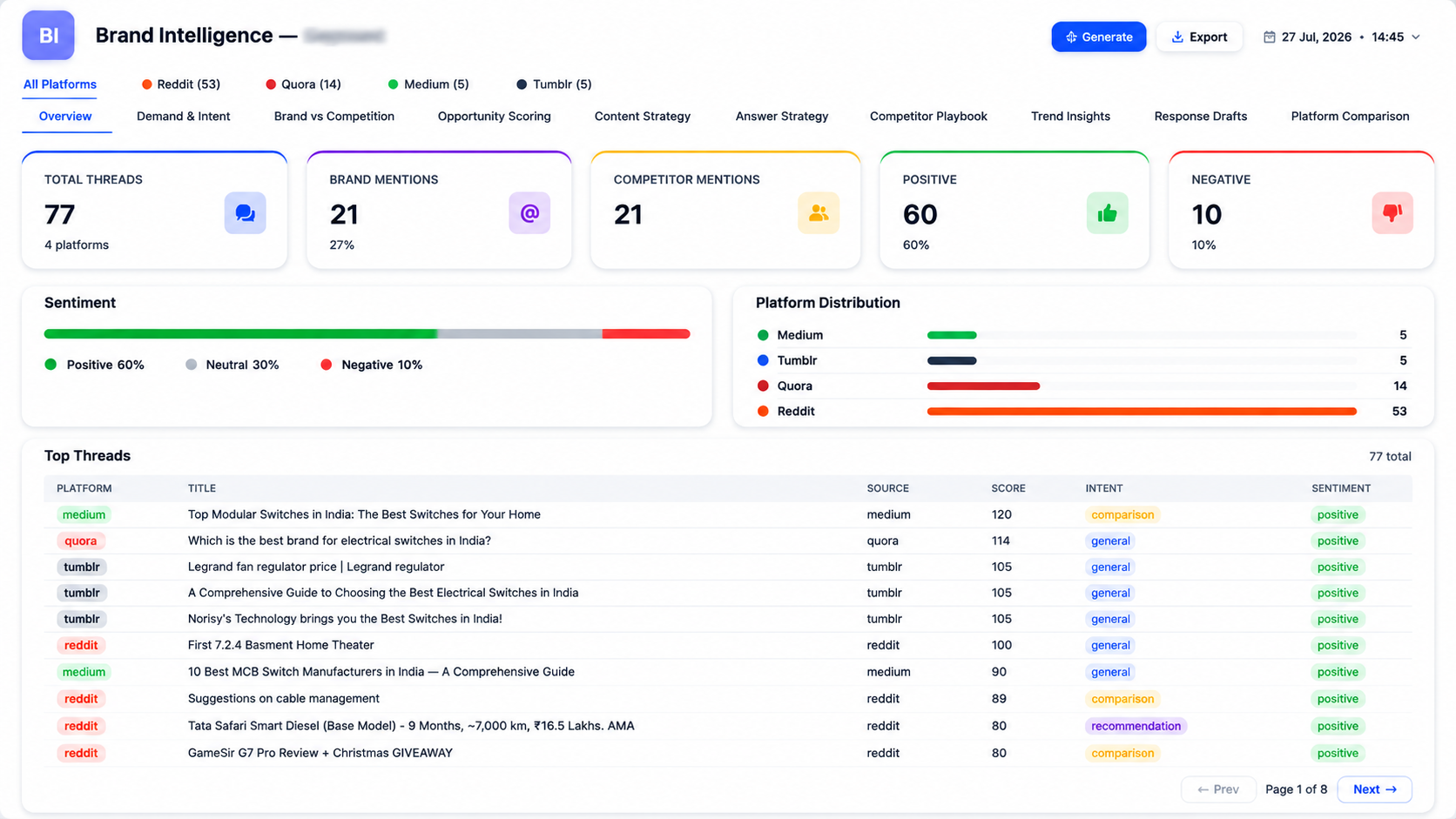Screen dimensions: 1456x819
Task: Open the Response Drafts tab
Action: point(1200,116)
